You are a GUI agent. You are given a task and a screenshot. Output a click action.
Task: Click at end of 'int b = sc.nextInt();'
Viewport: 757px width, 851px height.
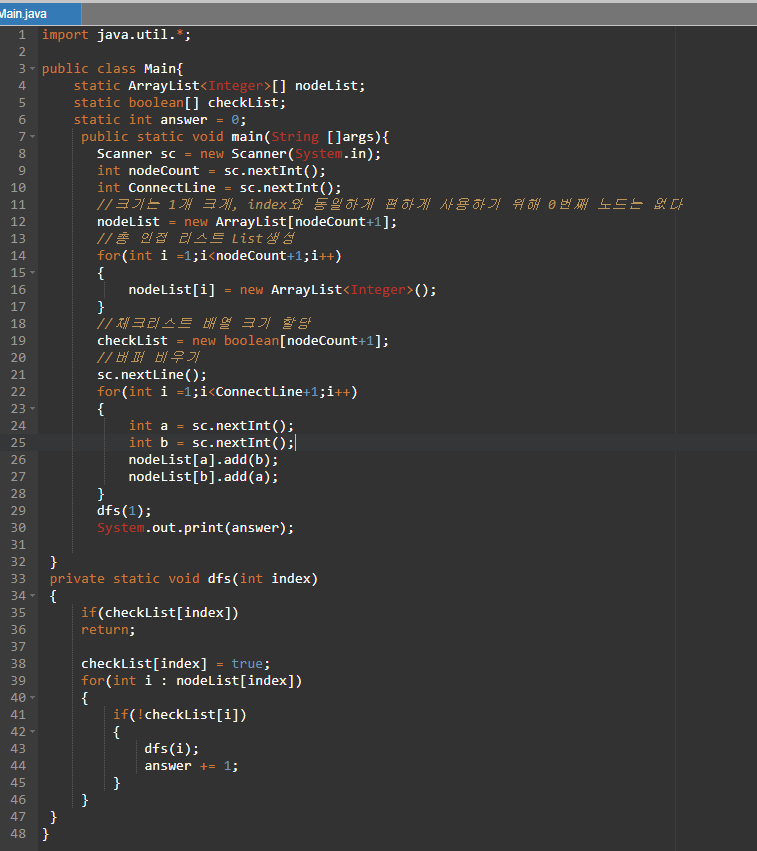pos(295,443)
